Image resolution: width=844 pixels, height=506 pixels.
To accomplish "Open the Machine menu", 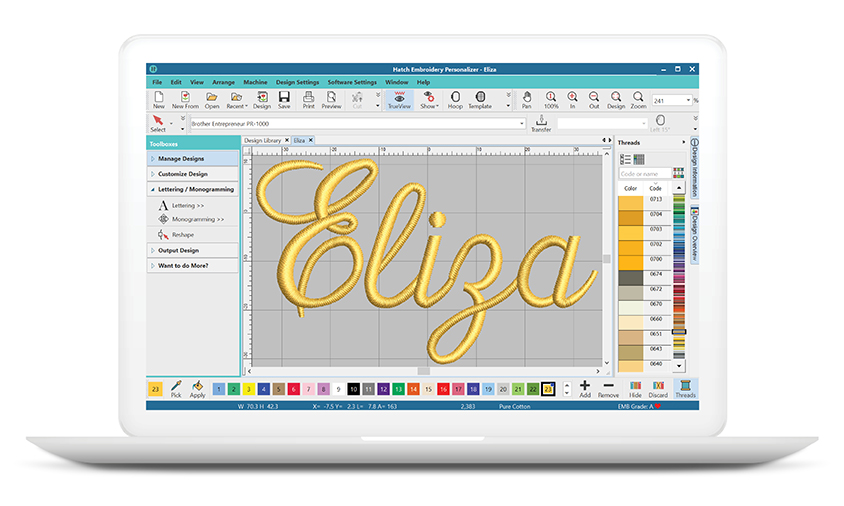I will [255, 82].
